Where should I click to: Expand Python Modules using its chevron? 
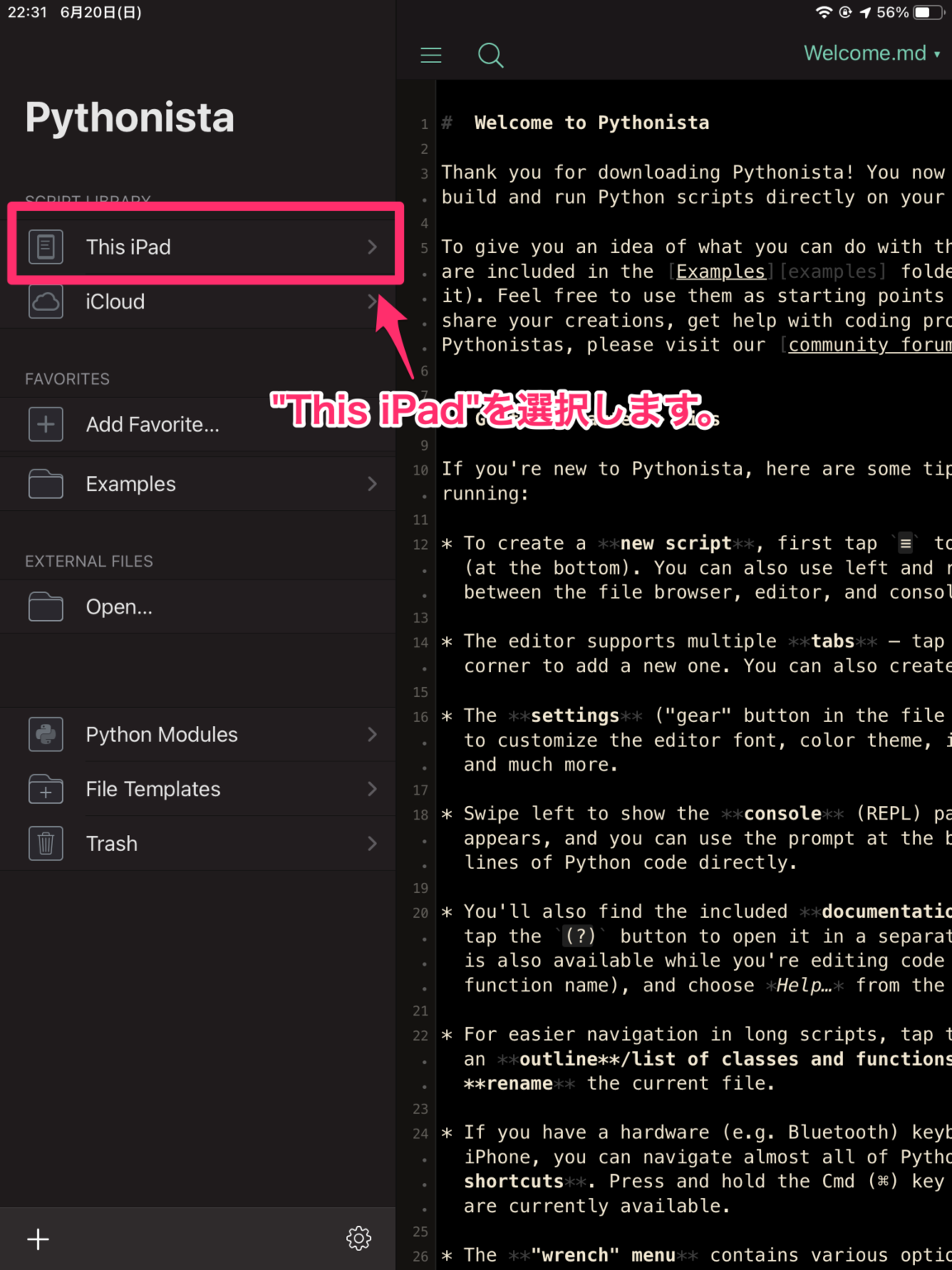[x=372, y=734]
